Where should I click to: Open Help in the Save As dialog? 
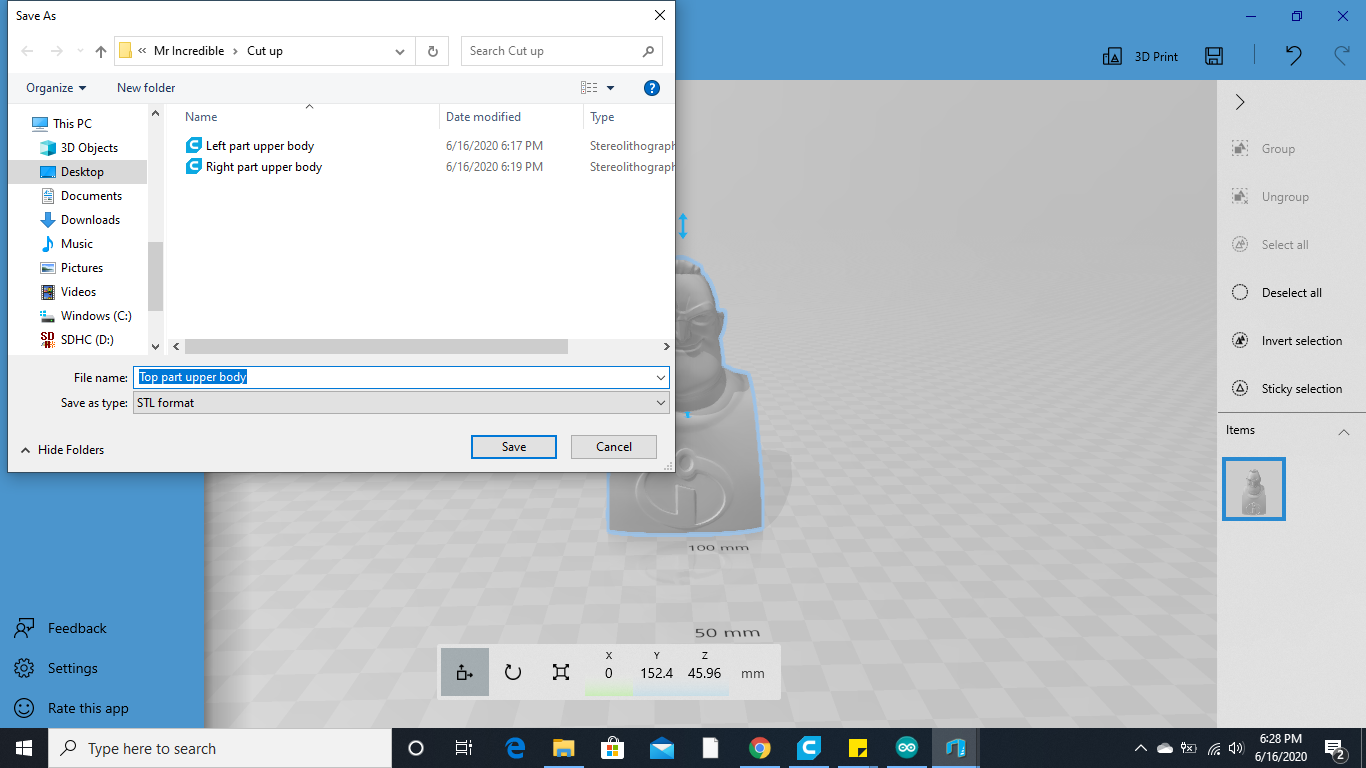[651, 88]
